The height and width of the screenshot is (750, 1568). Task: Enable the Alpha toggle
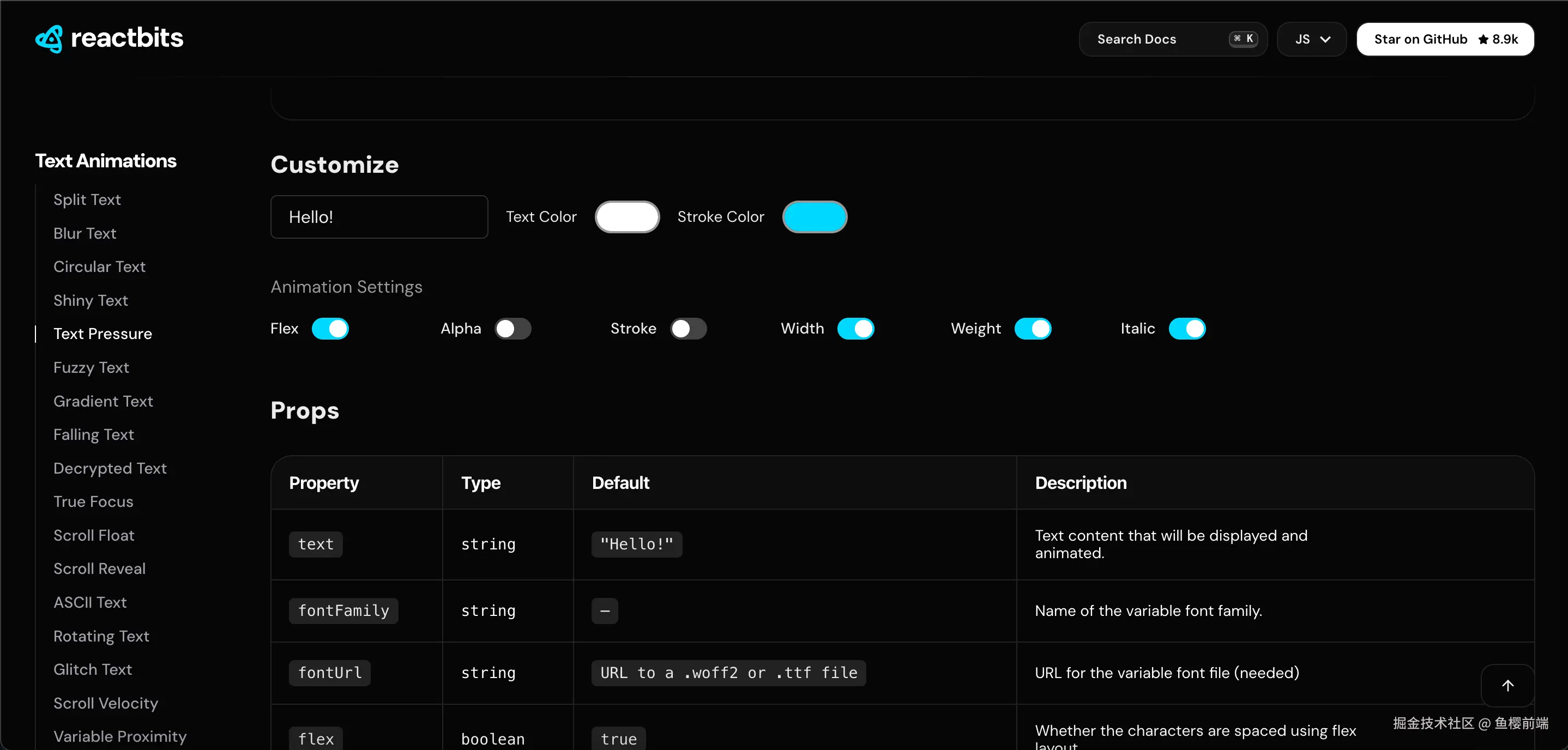(x=512, y=329)
